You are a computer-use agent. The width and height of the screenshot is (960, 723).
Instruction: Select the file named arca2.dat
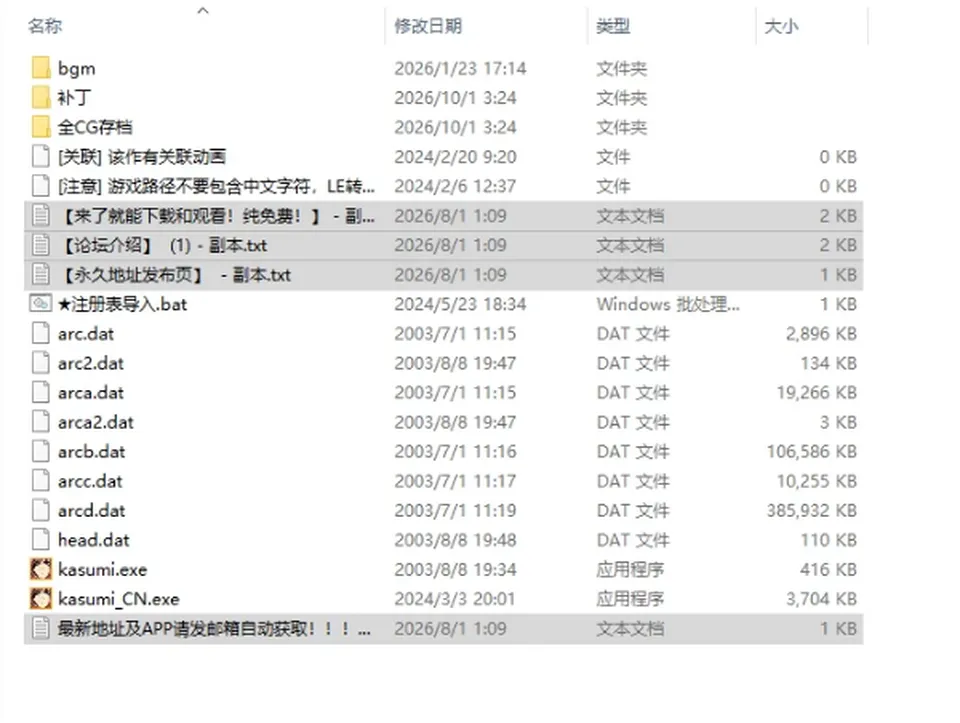click(x=96, y=422)
